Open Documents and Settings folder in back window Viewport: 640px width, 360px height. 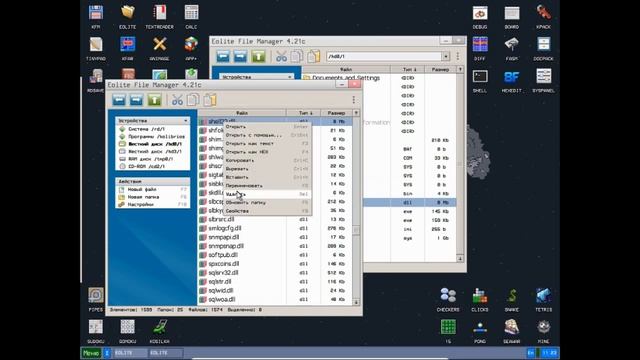(x=345, y=78)
